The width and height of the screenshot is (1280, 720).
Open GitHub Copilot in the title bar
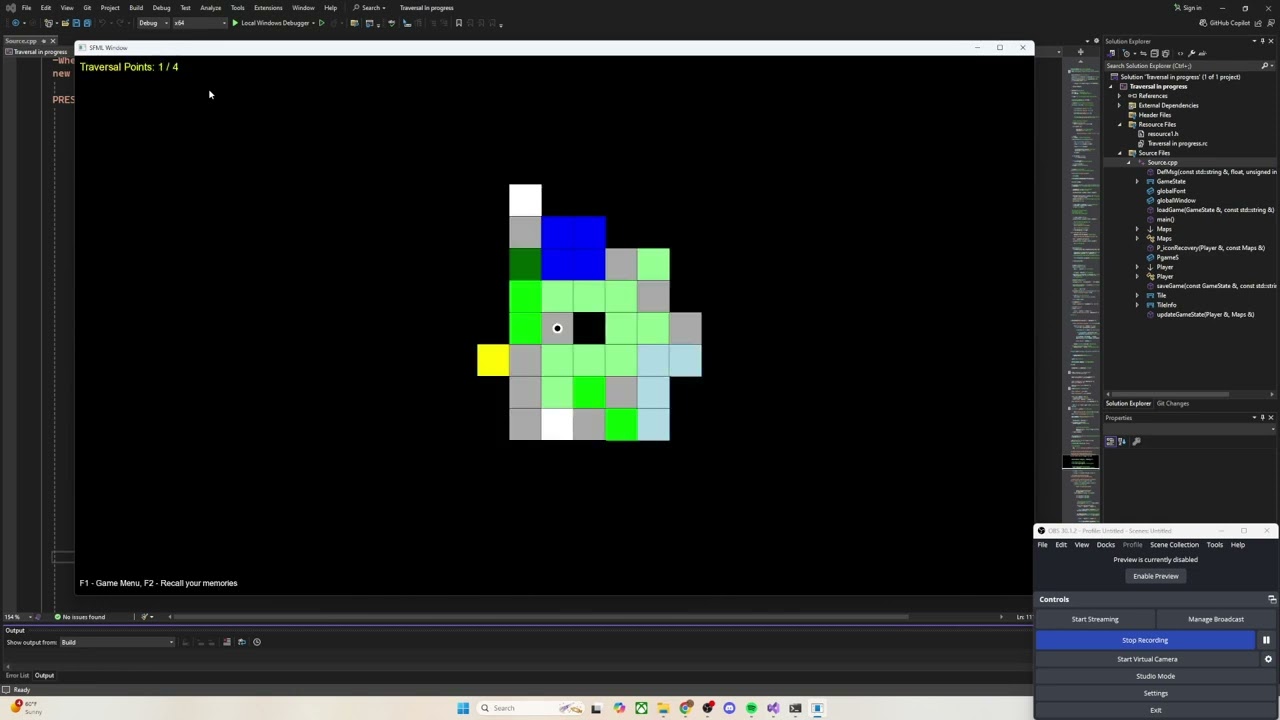1225,23
